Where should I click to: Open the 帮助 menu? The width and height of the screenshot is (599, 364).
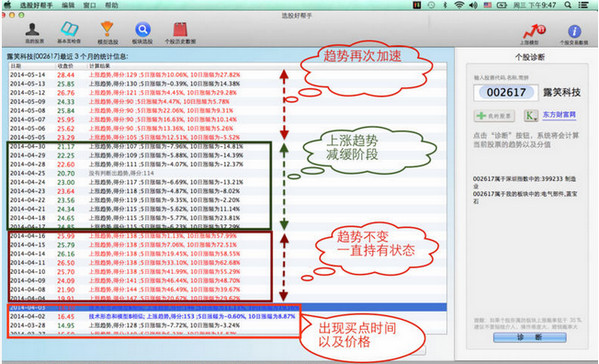point(112,5)
